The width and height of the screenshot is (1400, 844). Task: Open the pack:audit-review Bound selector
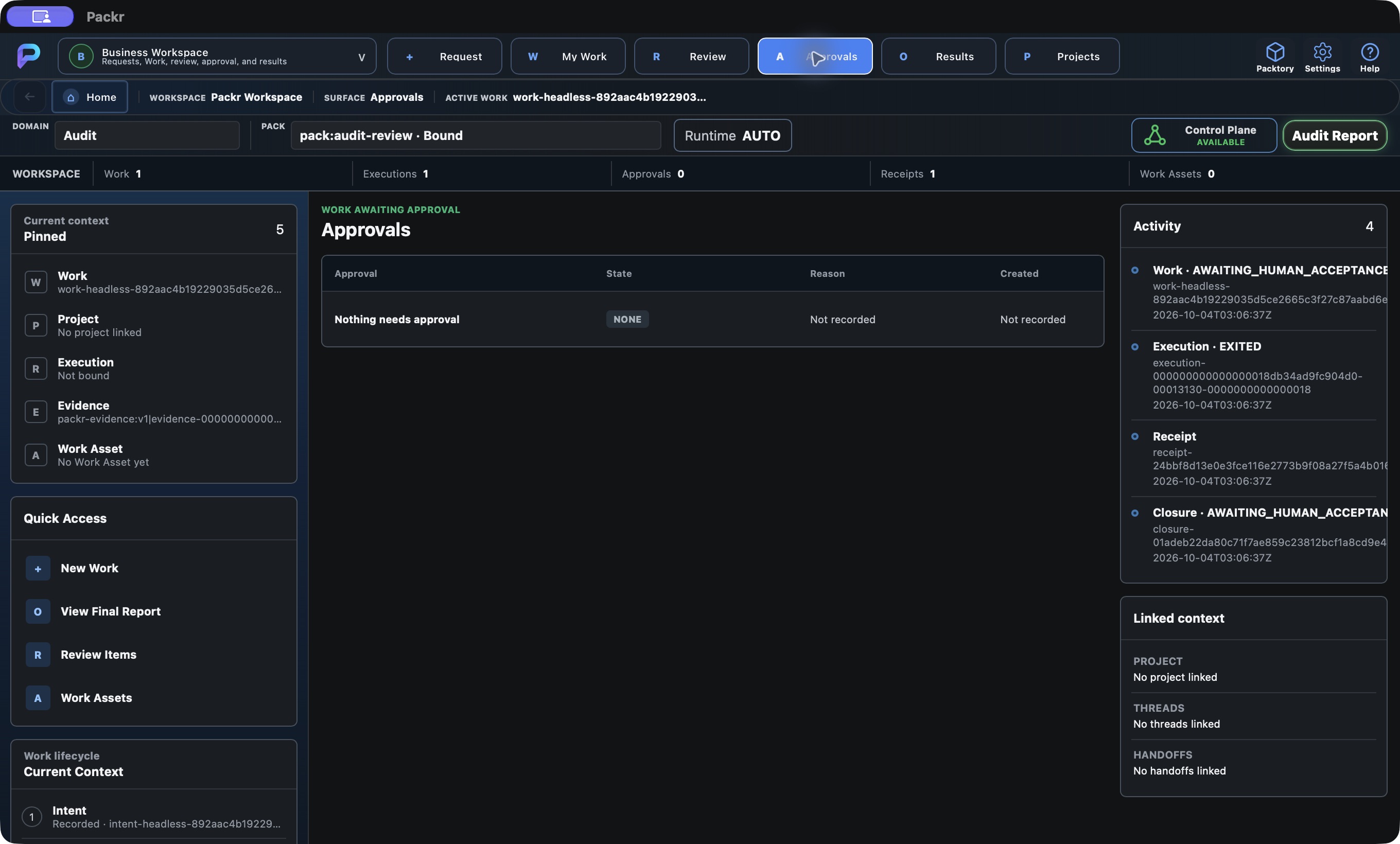pyautogui.click(x=476, y=135)
